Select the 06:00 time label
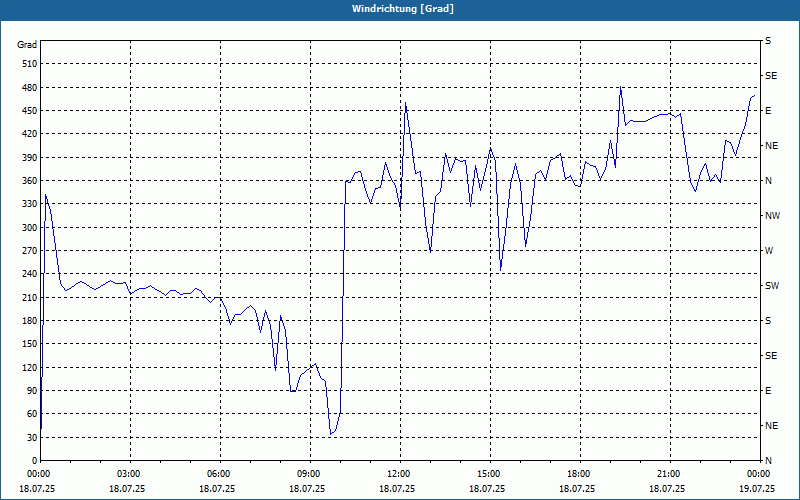The width and height of the screenshot is (800, 500). (x=220, y=474)
